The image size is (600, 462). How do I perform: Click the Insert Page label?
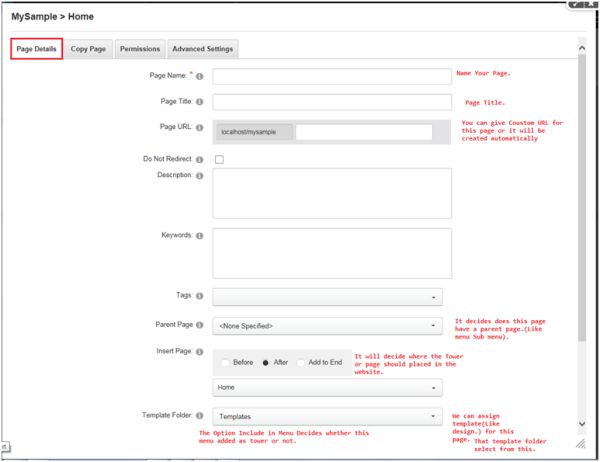tap(174, 351)
